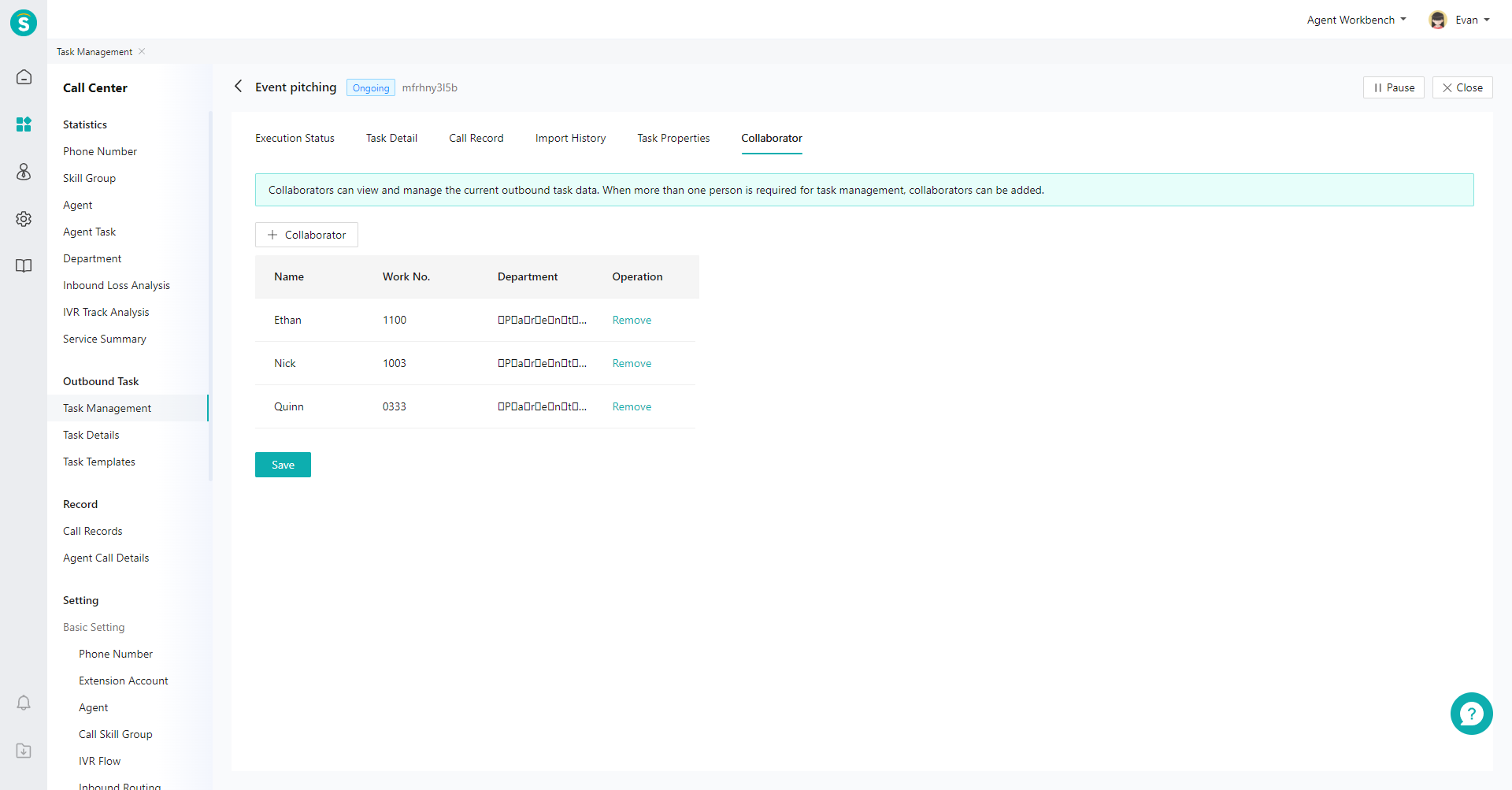Screen dimensions: 1512x790
Task: Click the back arrow beside Event pitching
Action: point(239,87)
